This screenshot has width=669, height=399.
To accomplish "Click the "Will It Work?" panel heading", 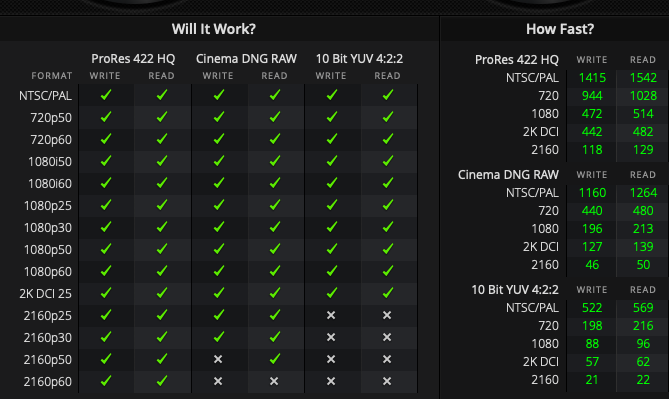I will point(214,29).
